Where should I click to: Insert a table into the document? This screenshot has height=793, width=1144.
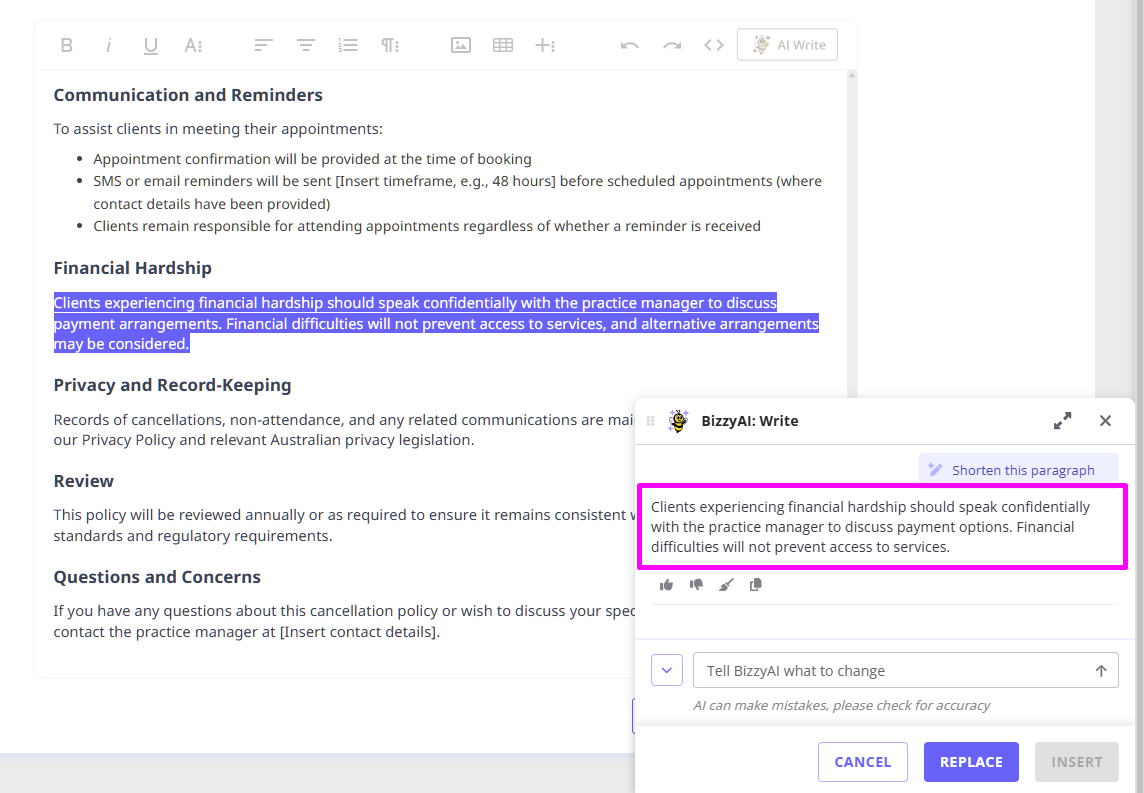(503, 45)
